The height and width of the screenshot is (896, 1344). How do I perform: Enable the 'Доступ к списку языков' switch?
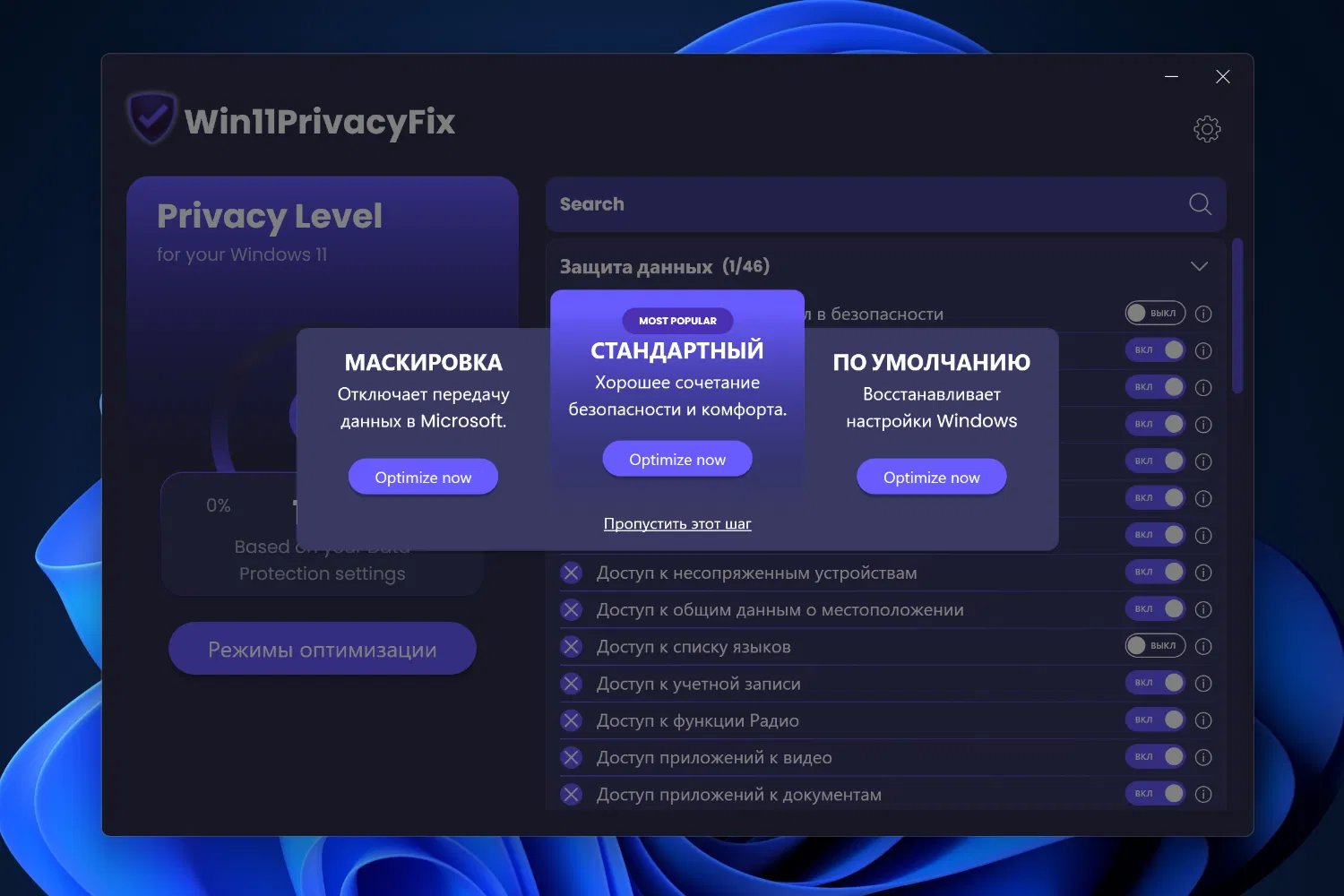click(1155, 645)
